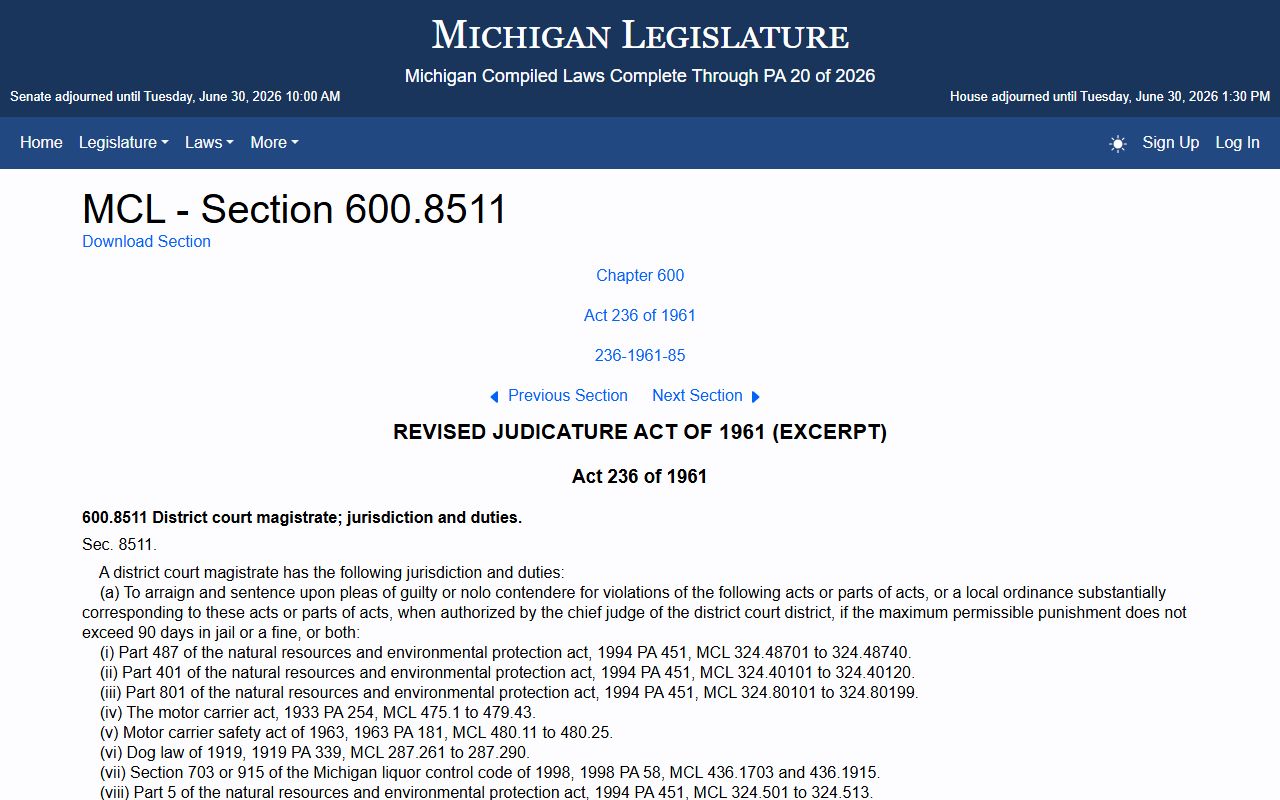Screen dimensions: 1280x800
Task: Click the Revised Judicature Act of 1961 heading
Action: click(x=640, y=432)
